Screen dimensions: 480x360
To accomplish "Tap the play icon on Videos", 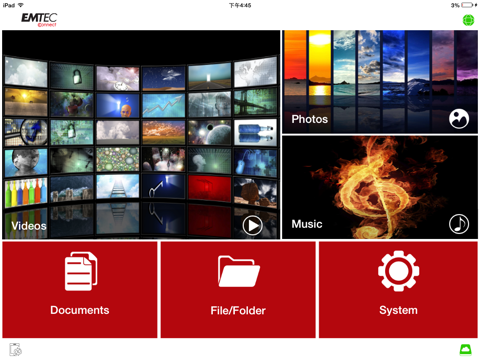I will [x=253, y=226].
